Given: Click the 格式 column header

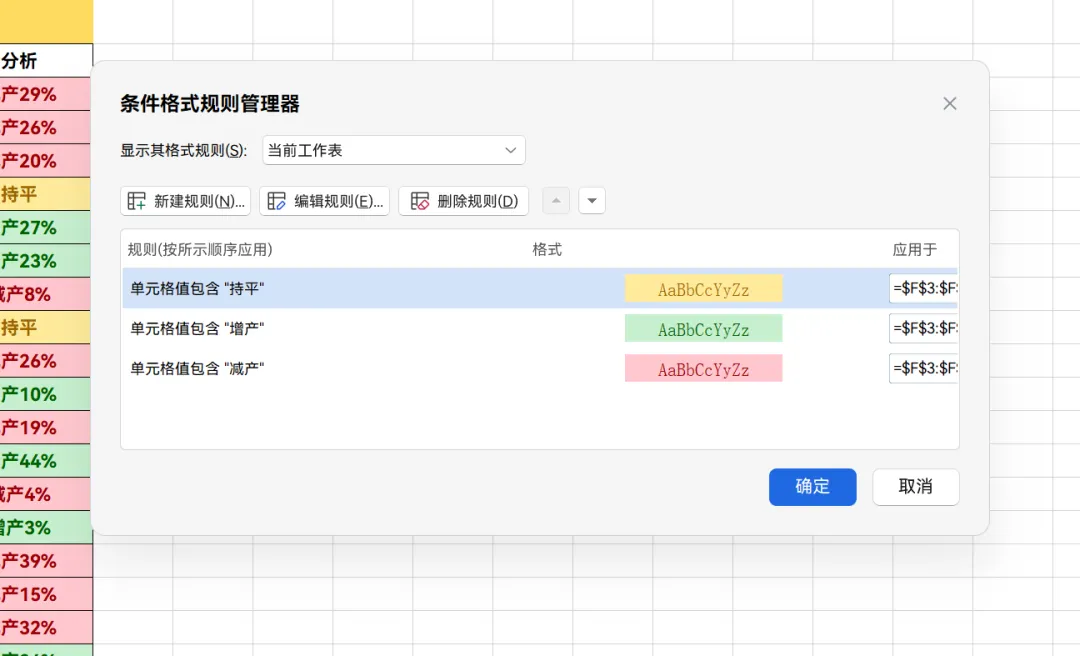Looking at the screenshot, I should coord(547,249).
